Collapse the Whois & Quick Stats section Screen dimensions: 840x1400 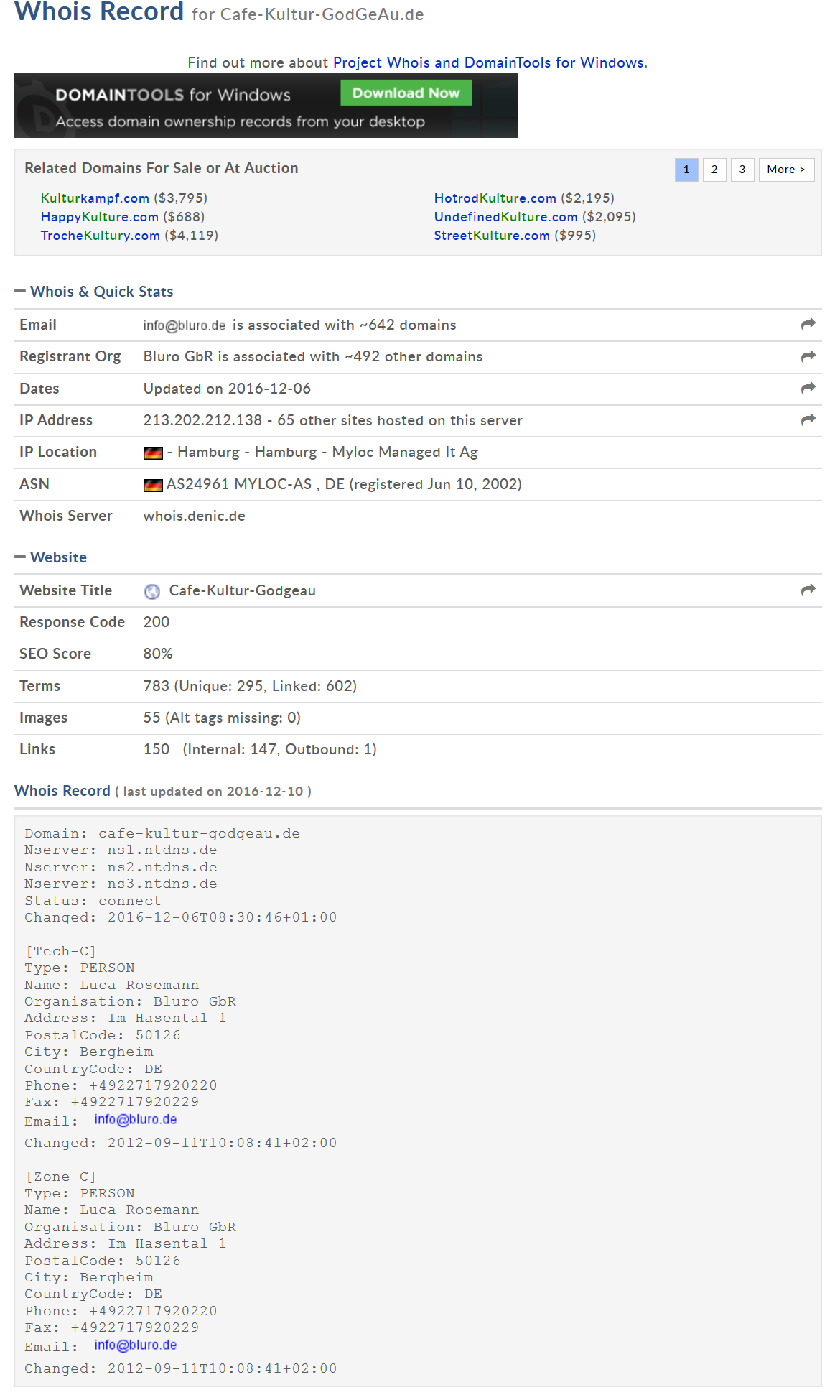[x=94, y=292]
